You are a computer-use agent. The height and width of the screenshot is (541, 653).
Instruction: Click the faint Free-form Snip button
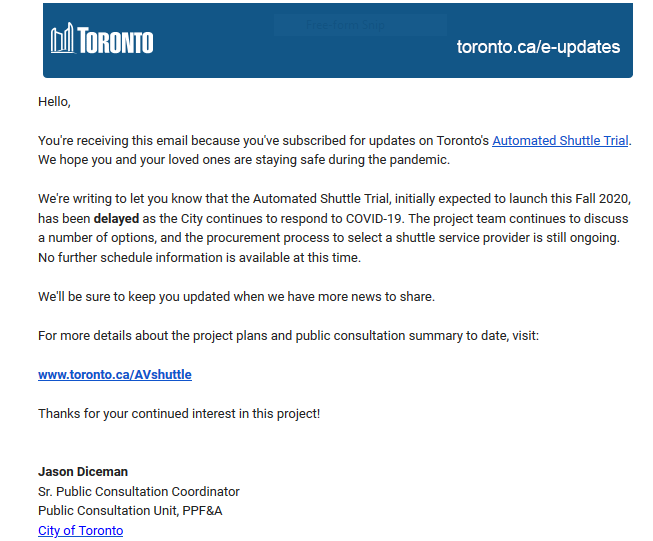[x=359, y=25]
